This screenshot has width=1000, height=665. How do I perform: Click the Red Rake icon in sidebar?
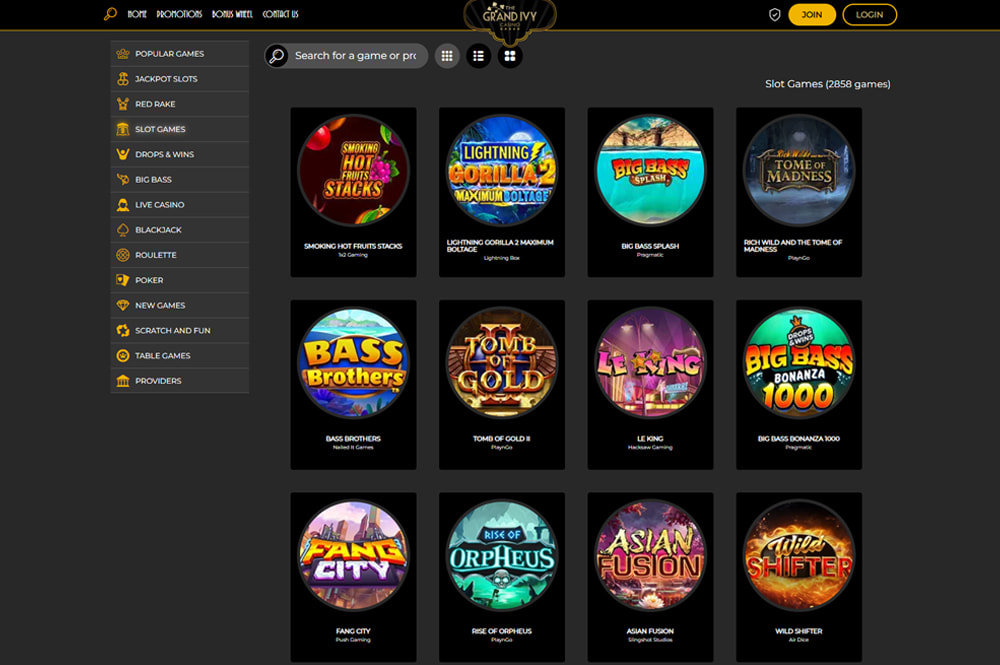pos(123,104)
